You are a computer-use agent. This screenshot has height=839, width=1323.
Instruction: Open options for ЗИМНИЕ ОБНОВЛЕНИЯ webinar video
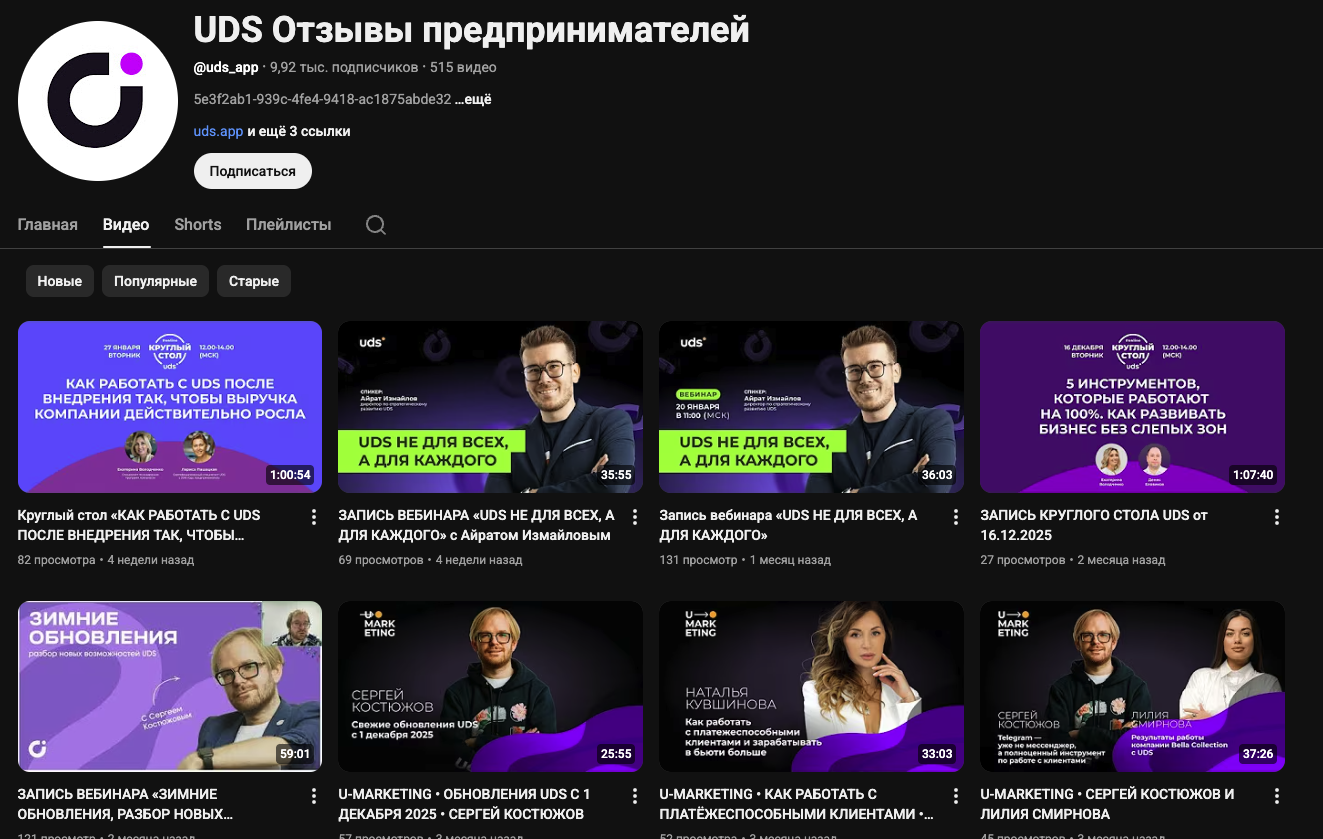(313, 797)
